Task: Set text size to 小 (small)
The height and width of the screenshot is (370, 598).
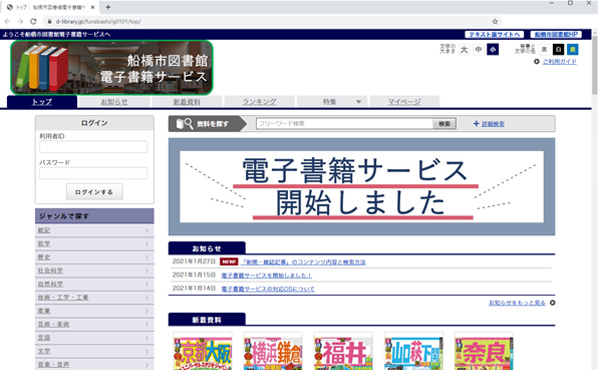Action: coord(493,50)
